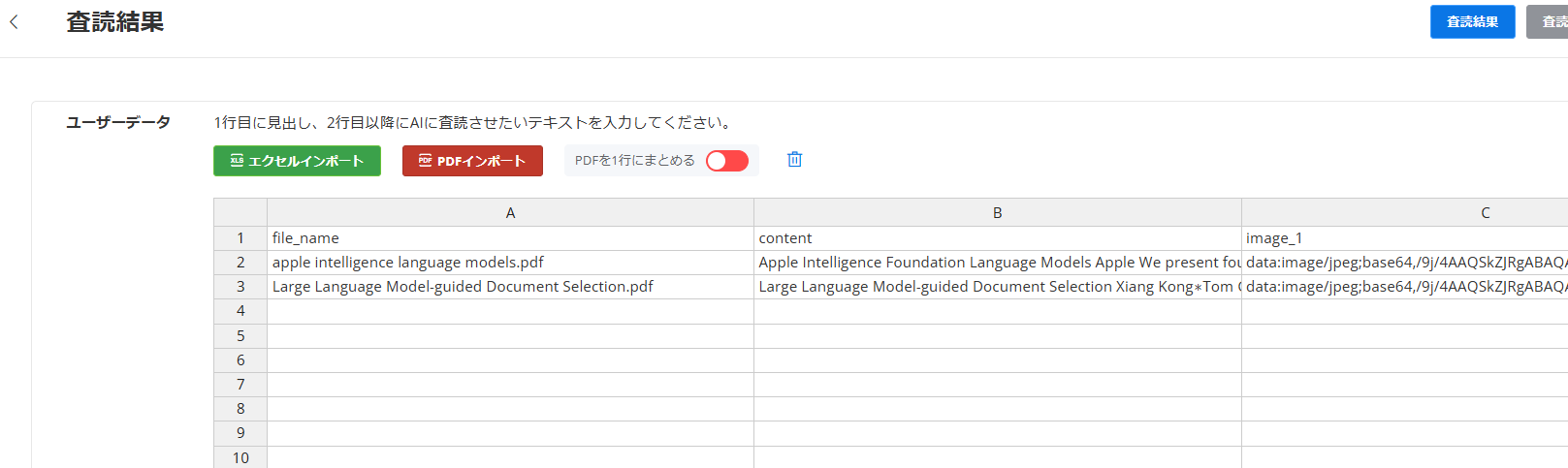Toggle the PDFを1行にまとめる switch
Image resolution: width=1568 pixels, height=468 pixels.
(x=726, y=161)
